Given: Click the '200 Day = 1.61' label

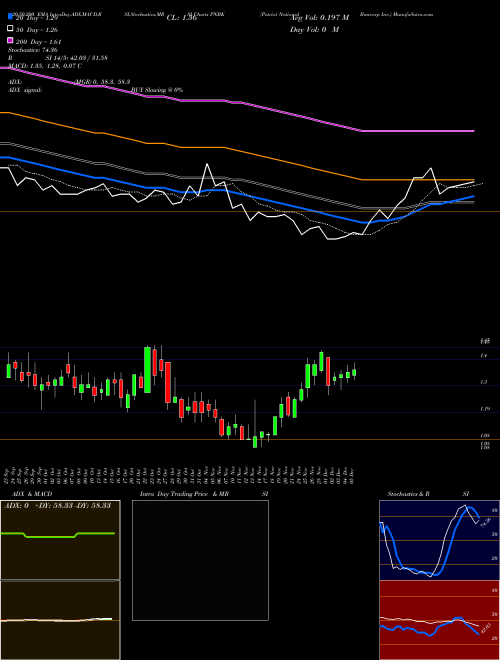Looking at the screenshot, I should [x=38, y=42].
